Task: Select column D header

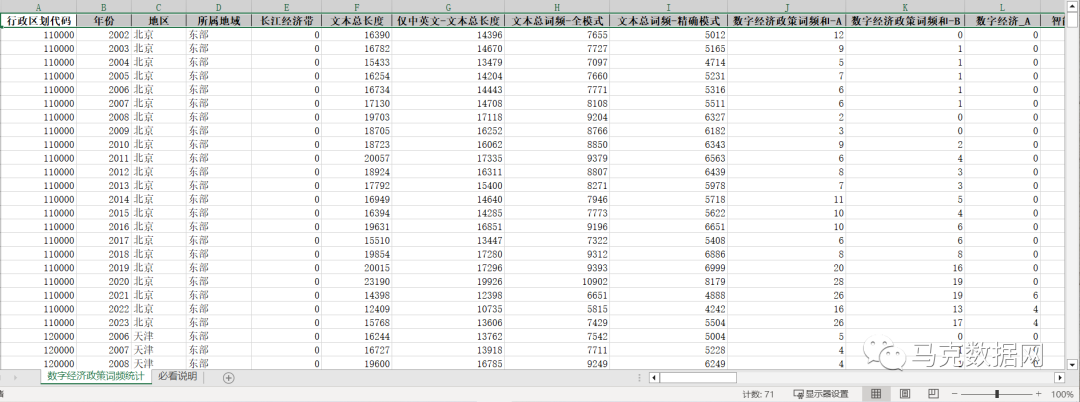Action: click(218, 6)
